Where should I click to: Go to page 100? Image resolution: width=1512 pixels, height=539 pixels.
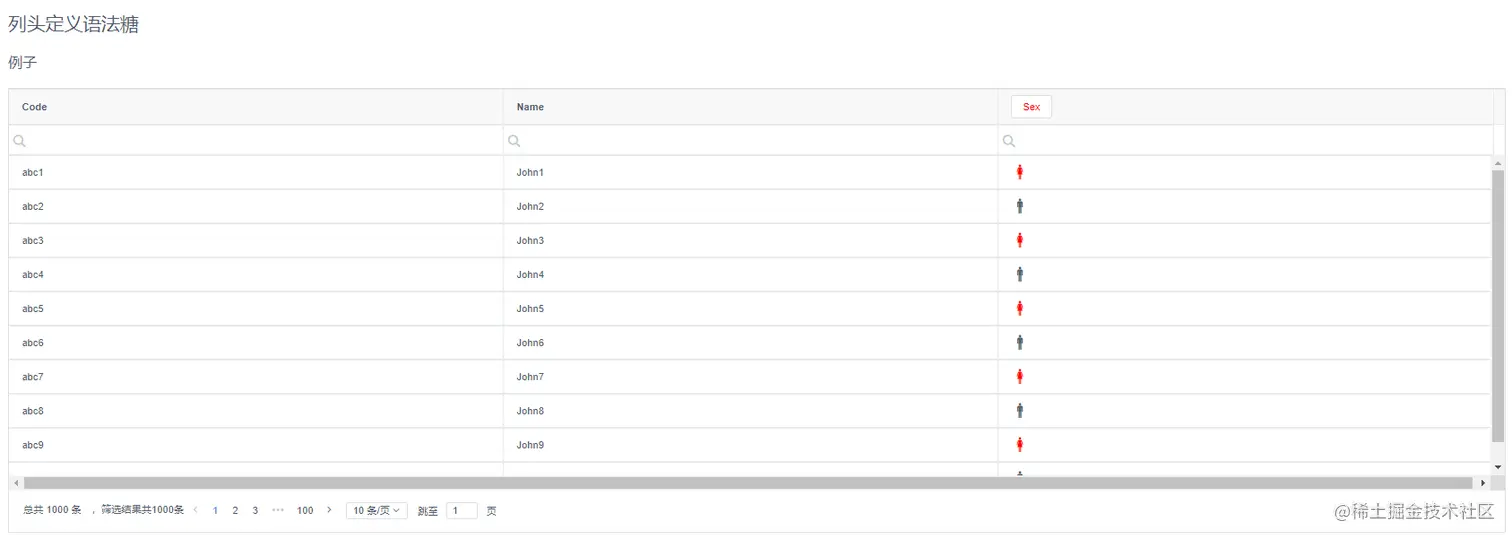click(305, 510)
